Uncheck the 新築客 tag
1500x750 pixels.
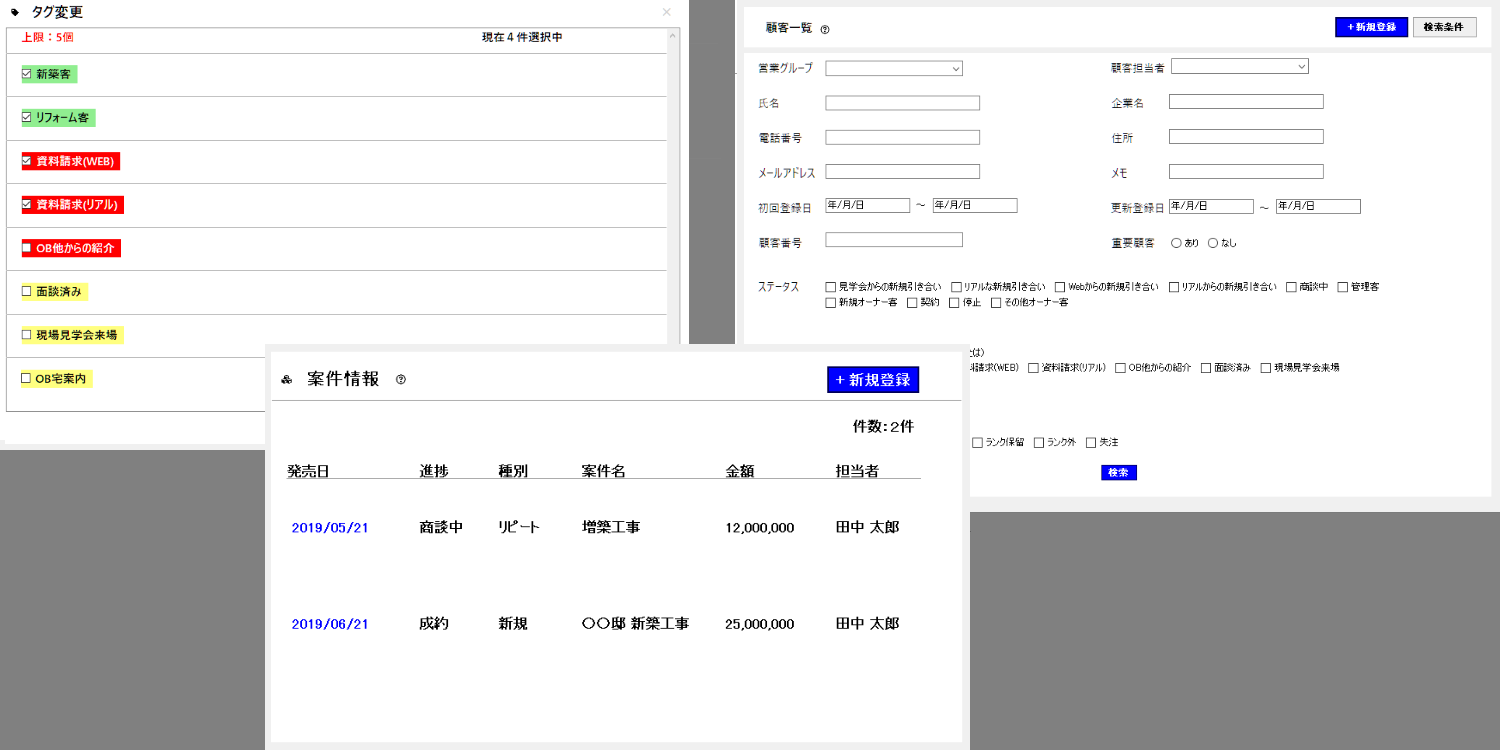click(x=27, y=74)
